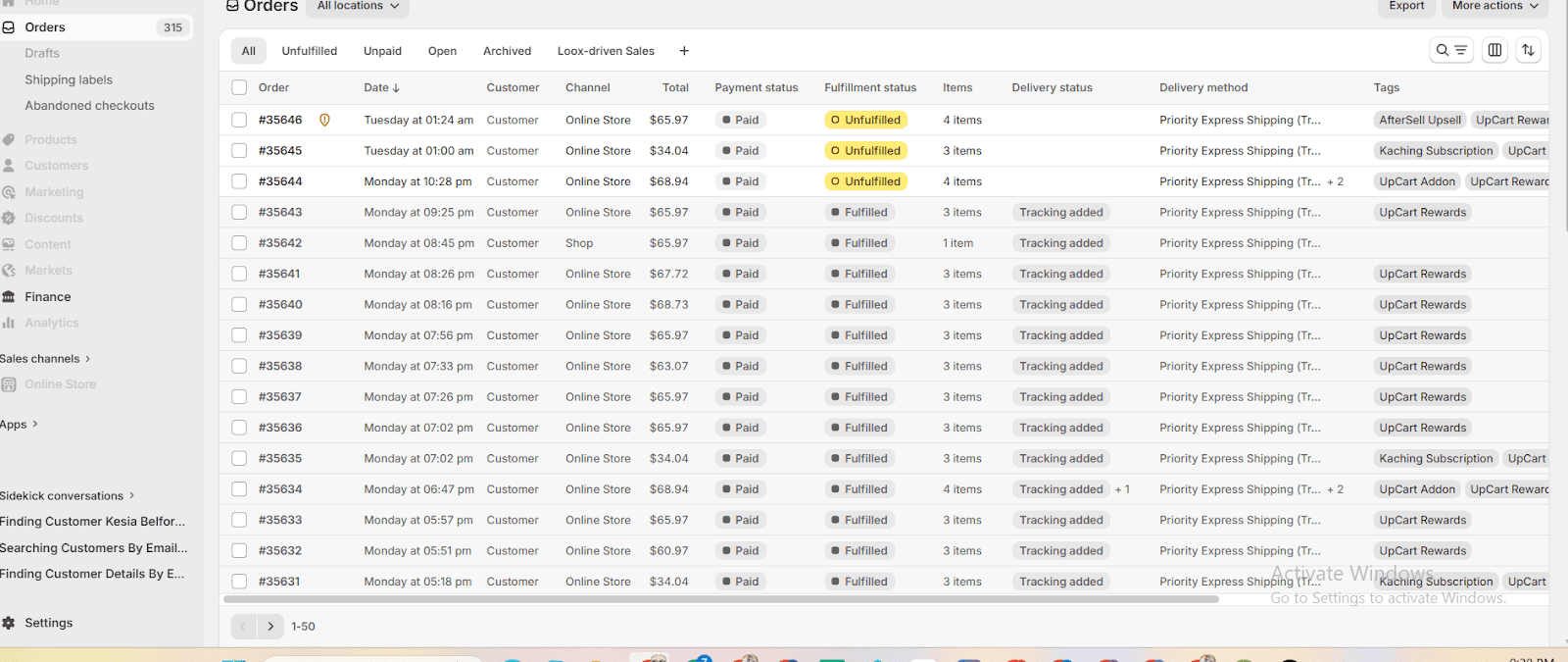Switch to the Open tab
Screen dimensions: 1568x662
click(442, 51)
